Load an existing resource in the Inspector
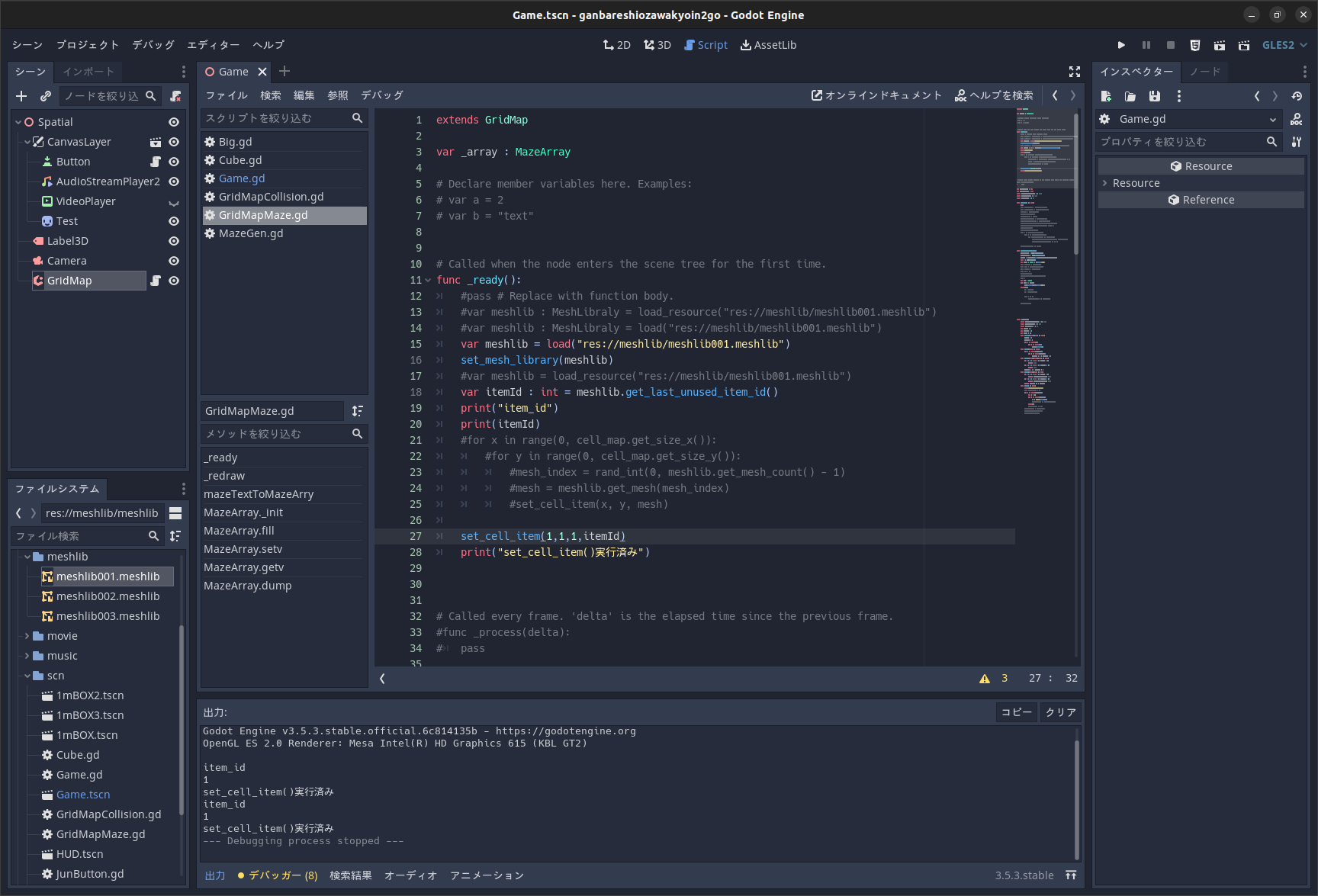Viewport: 1318px width, 896px height. (1130, 96)
